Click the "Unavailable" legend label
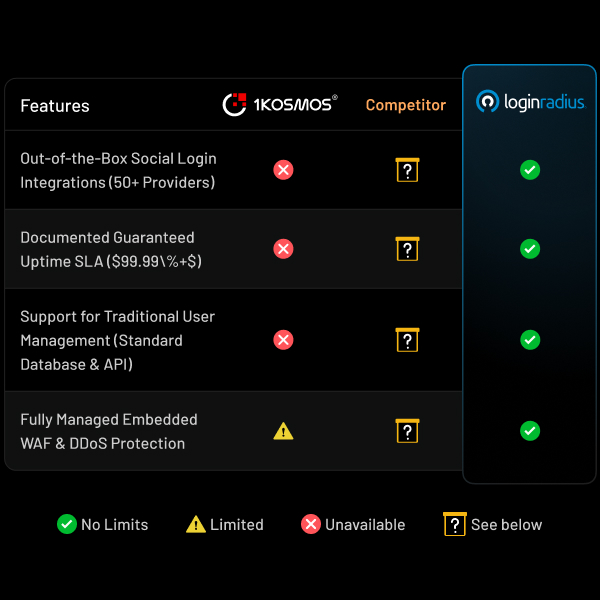The width and height of the screenshot is (600, 600). coord(365,524)
